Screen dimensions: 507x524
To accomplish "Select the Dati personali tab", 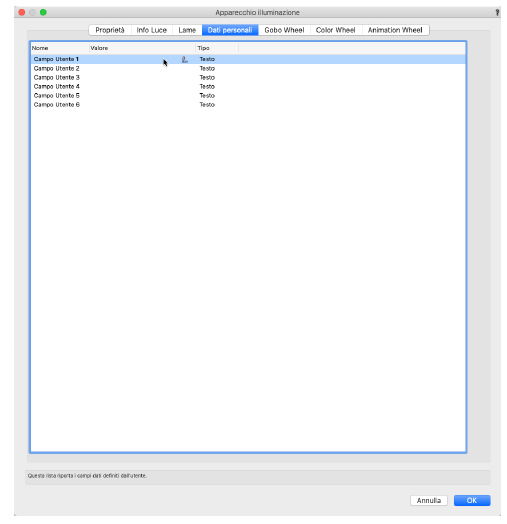I will [x=230, y=30].
